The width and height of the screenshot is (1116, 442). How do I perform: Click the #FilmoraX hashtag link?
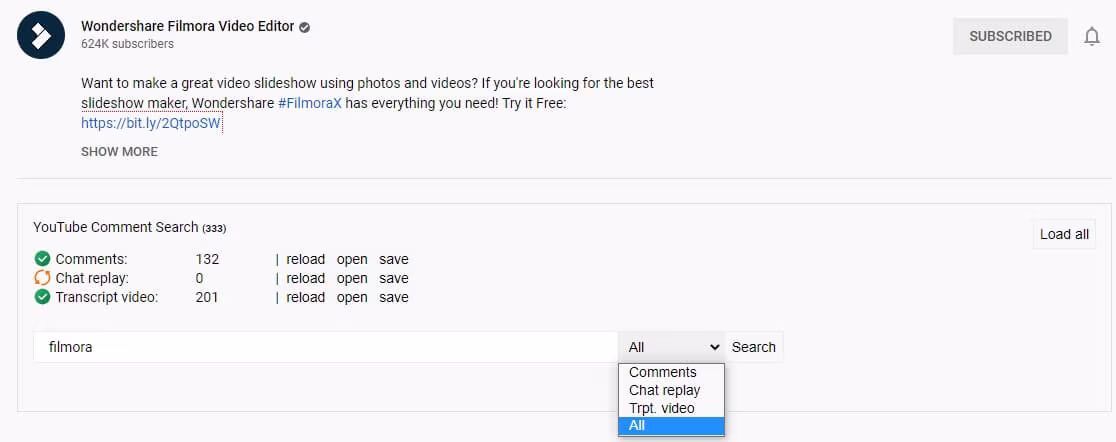pos(311,103)
